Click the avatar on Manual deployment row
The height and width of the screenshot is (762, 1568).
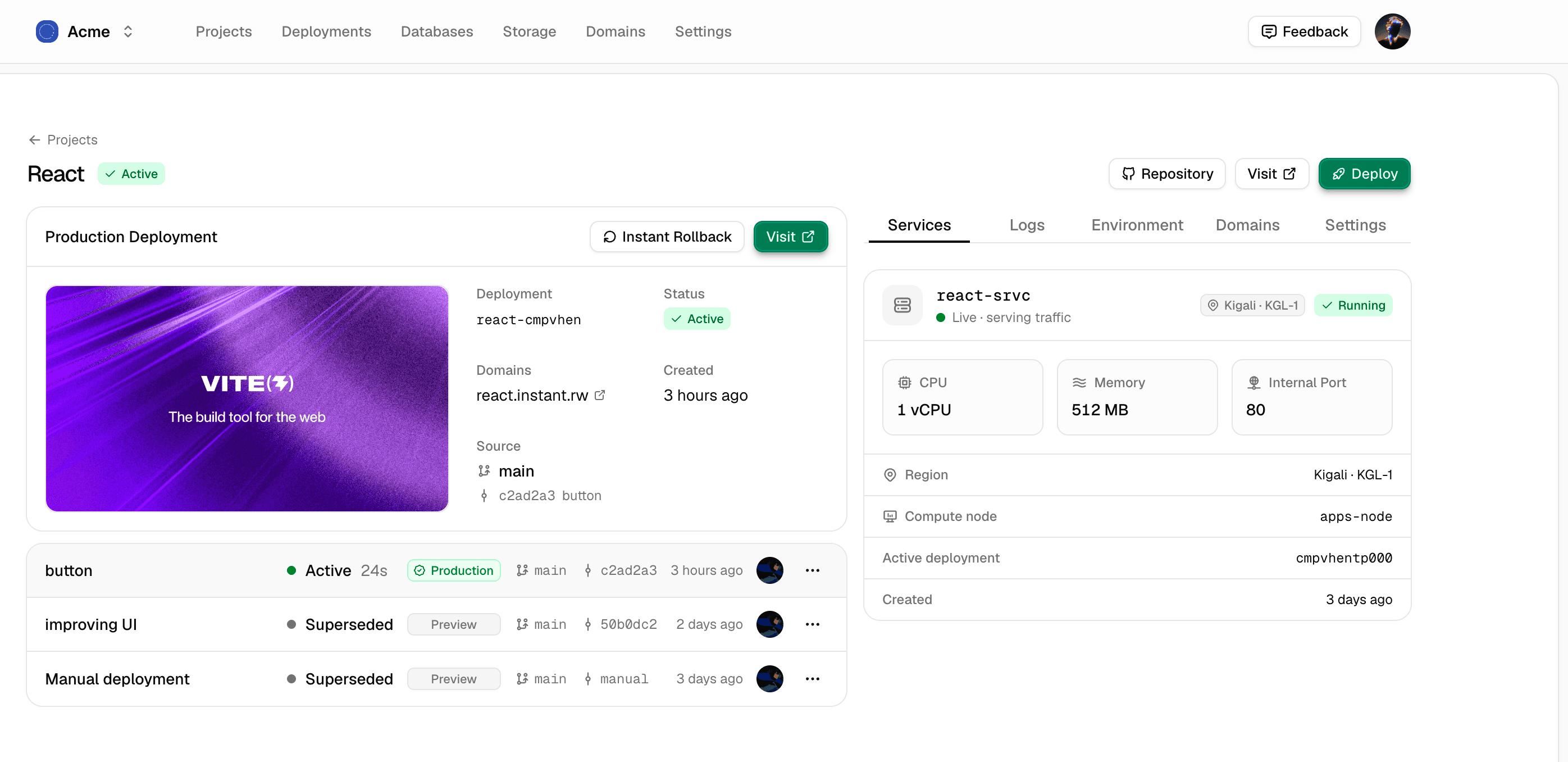coord(769,679)
